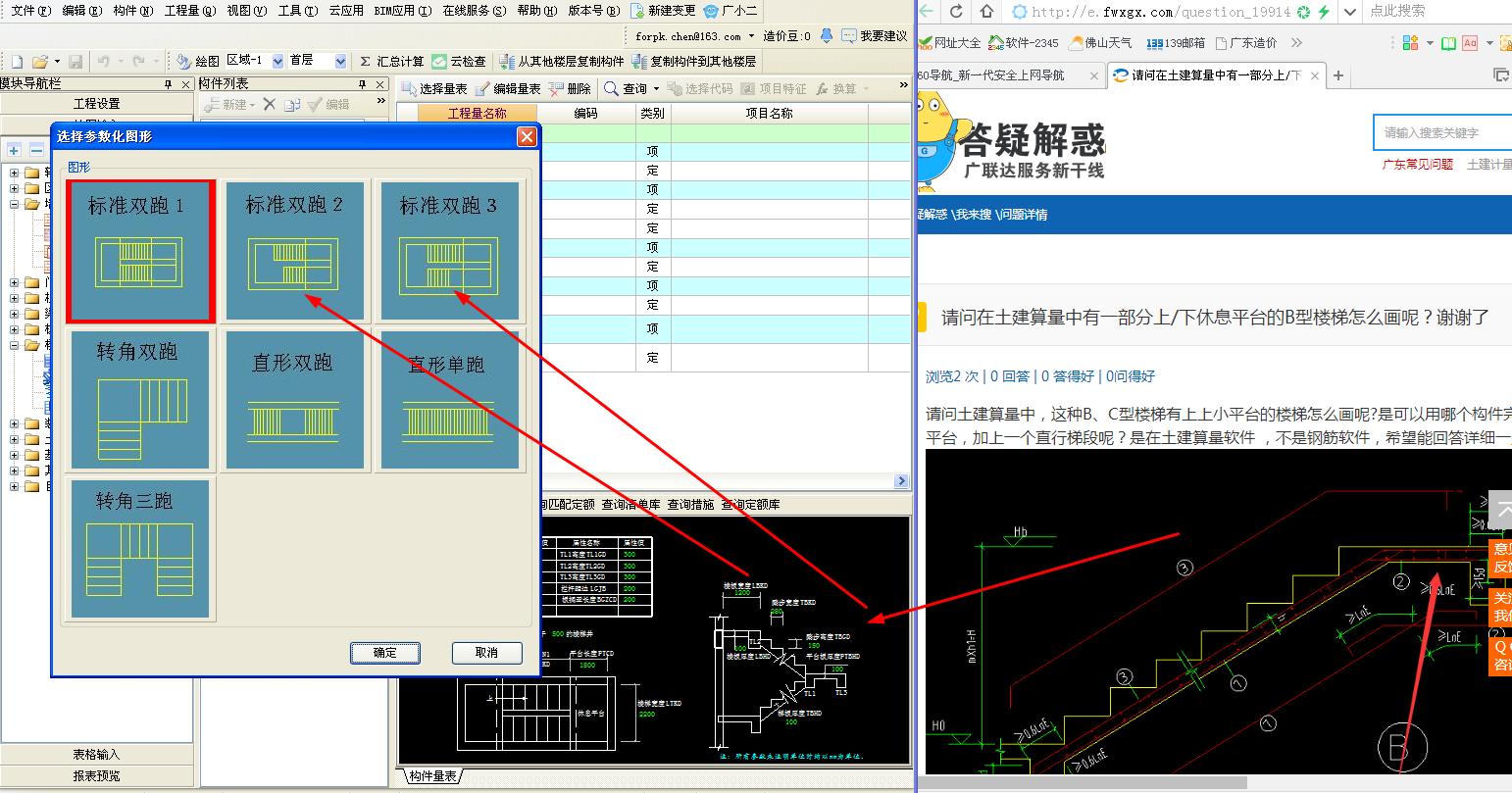
Task: Click collapse-all minus icon in navigation panel
Action: point(35,150)
